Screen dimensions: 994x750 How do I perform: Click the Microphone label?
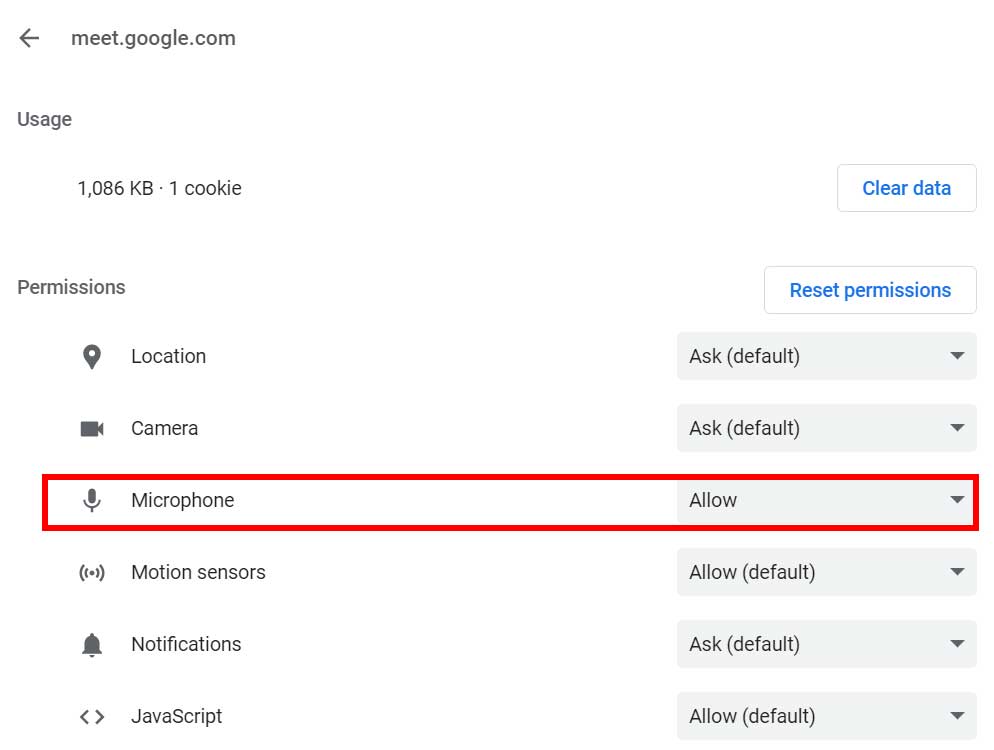(183, 500)
